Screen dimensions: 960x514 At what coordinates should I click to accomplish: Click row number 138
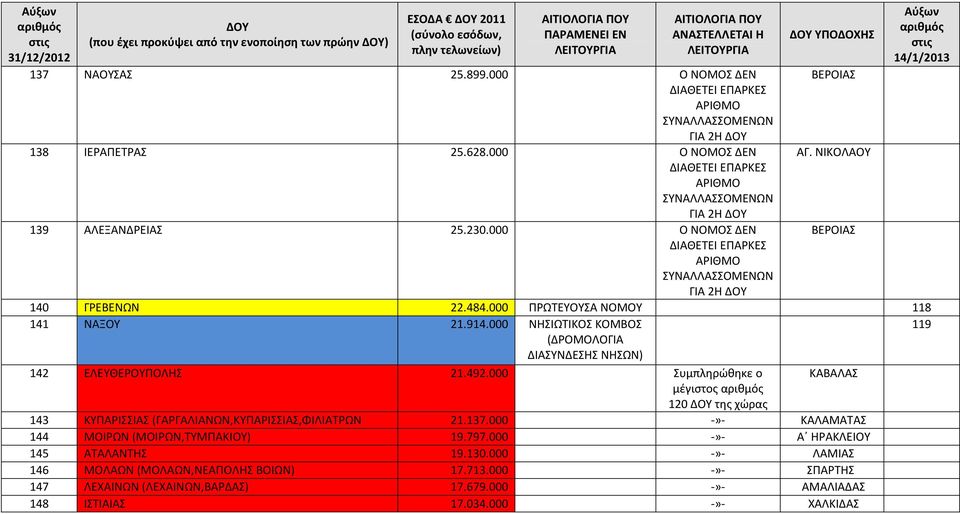(39, 152)
